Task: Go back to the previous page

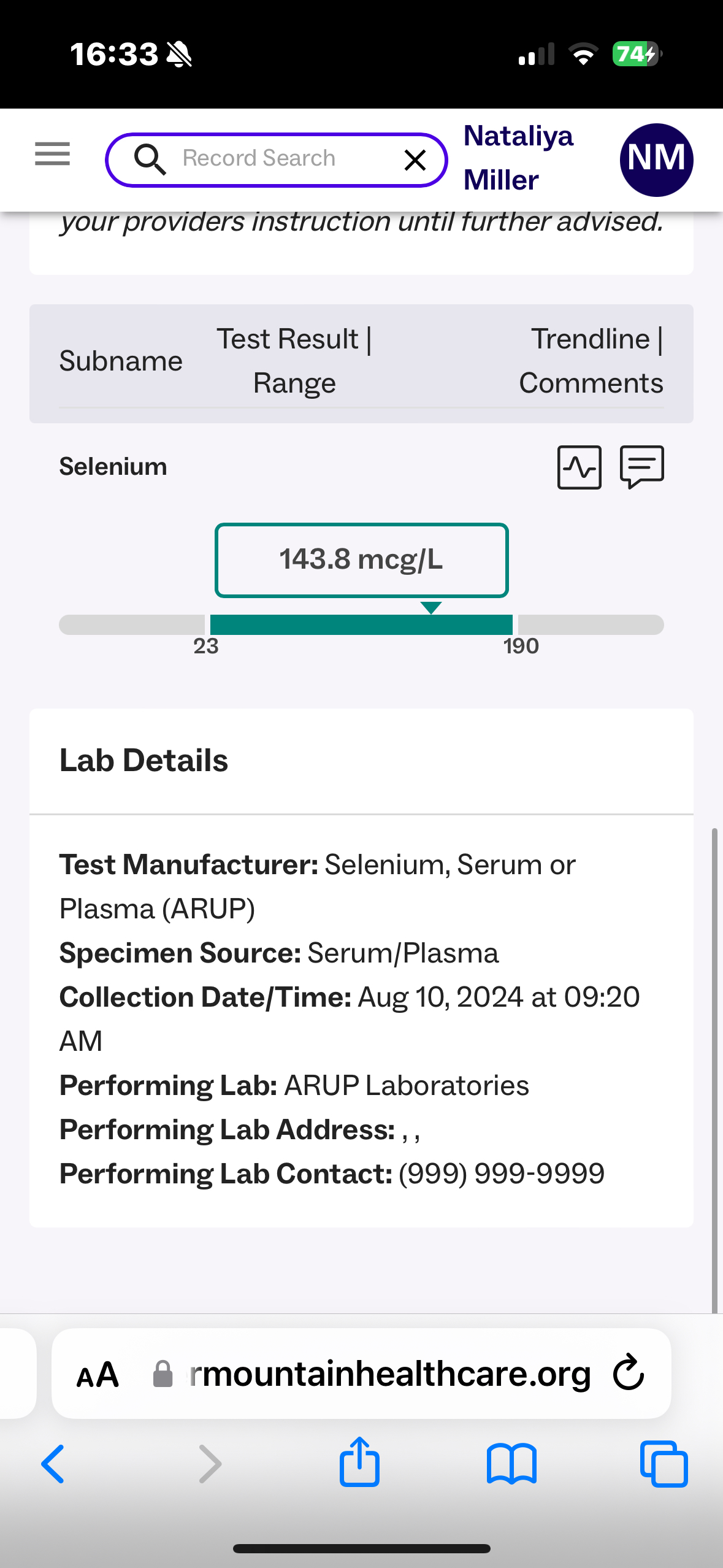Action: point(53,1464)
